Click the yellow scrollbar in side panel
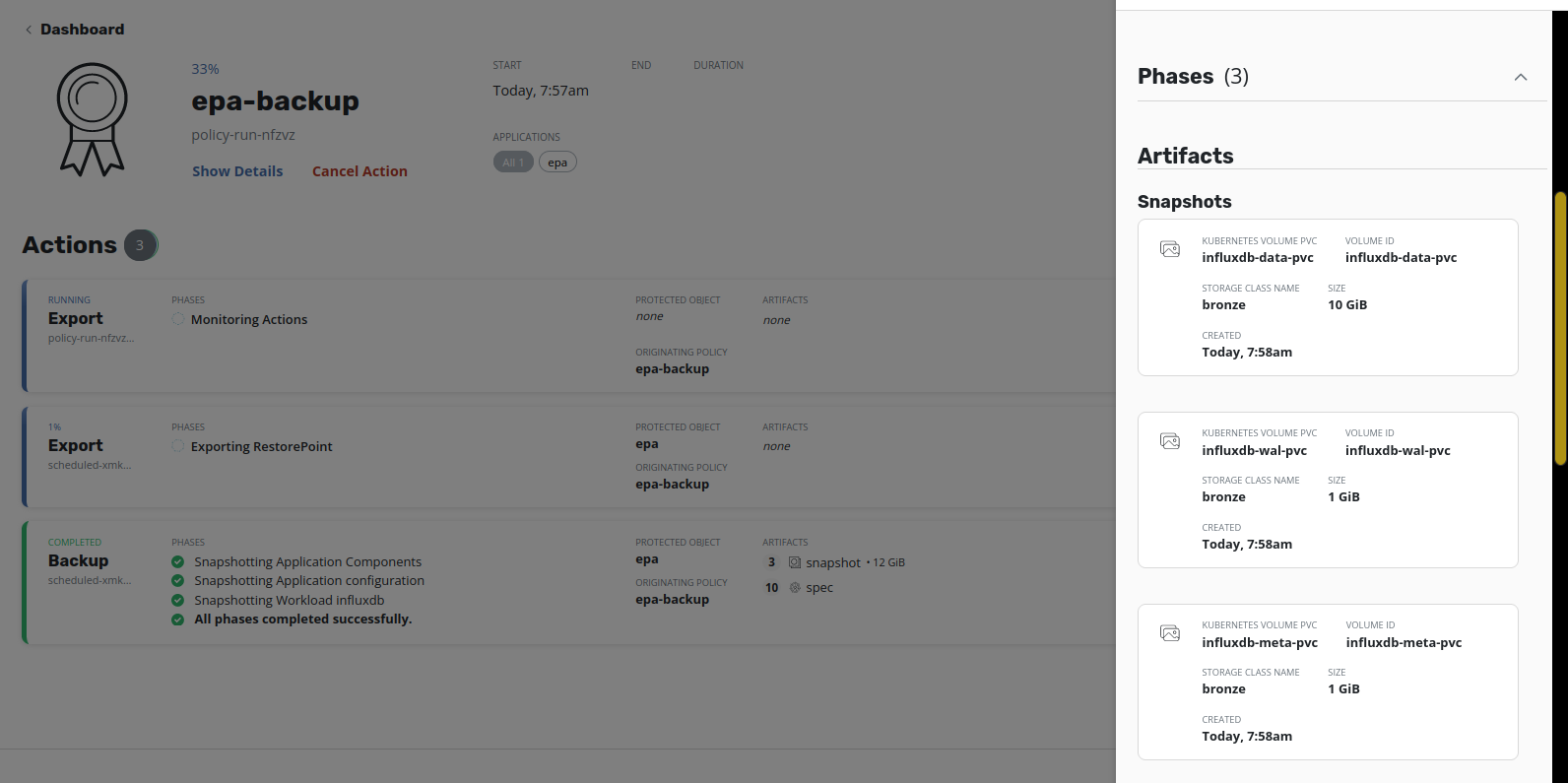The height and width of the screenshot is (783, 1568). 1560,328
